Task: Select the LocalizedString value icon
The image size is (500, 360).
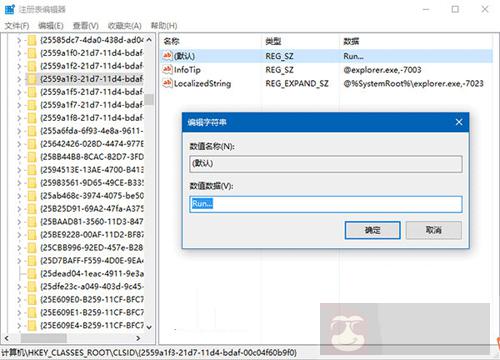Action: click(x=167, y=83)
